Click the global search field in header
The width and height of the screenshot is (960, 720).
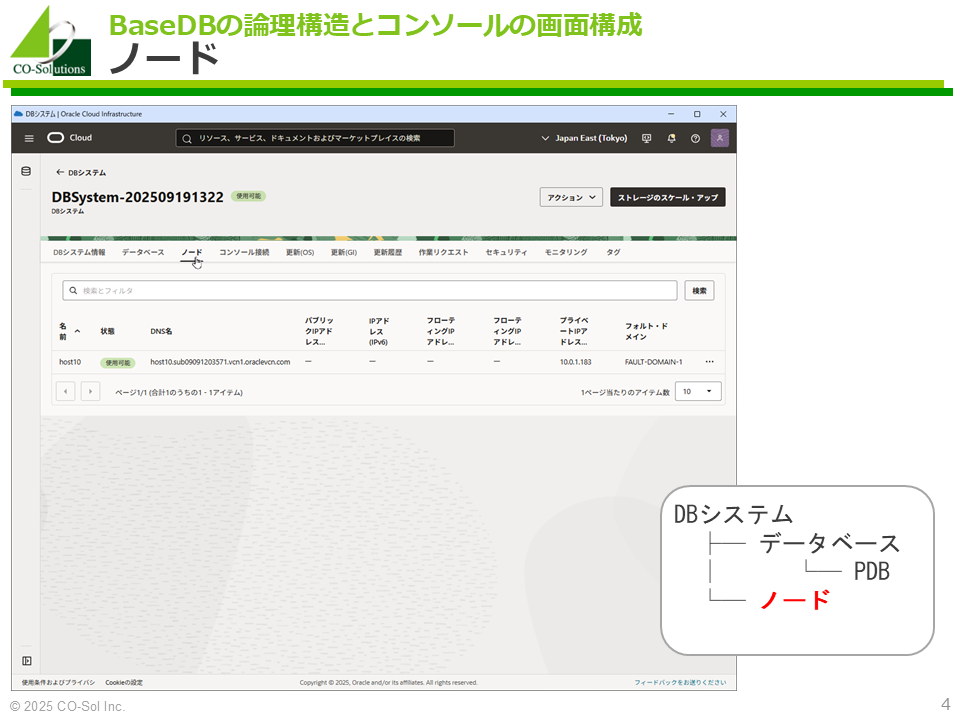tap(315, 138)
